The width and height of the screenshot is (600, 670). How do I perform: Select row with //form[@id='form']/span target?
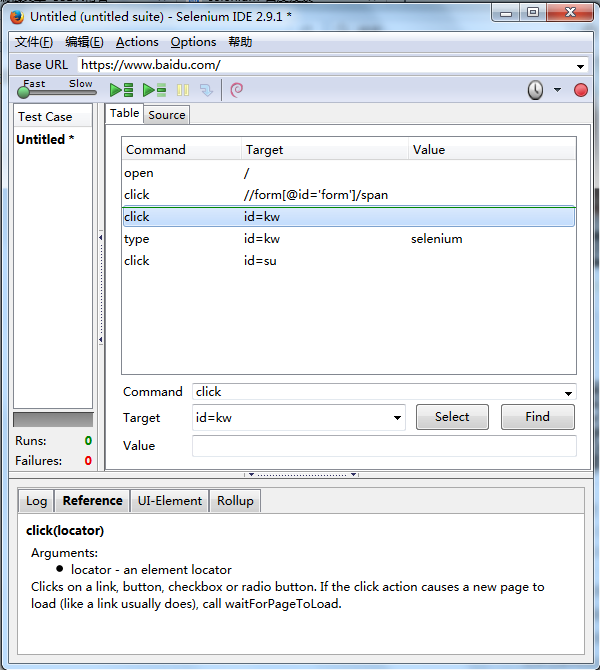click(349, 195)
